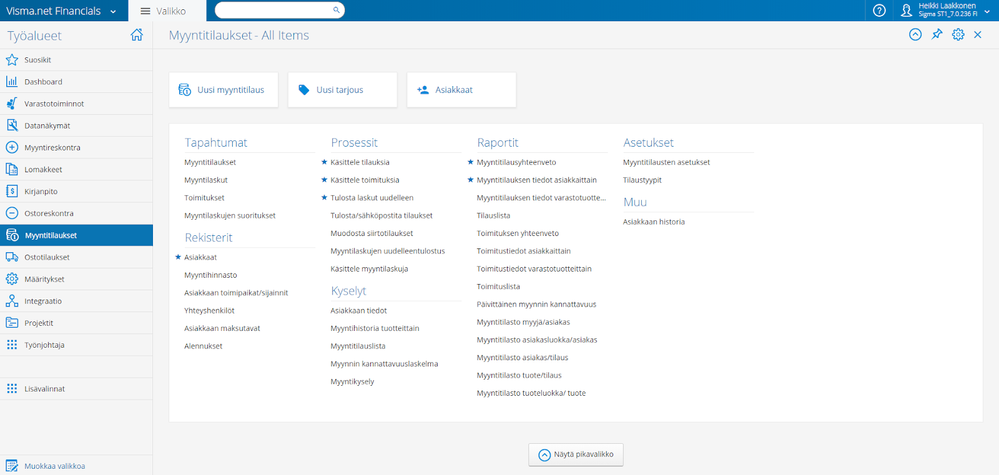This screenshot has width=999, height=475.
Task: Open Datanäkymät sidebar icon
Action: pyautogui.click(x=11, y=125)
